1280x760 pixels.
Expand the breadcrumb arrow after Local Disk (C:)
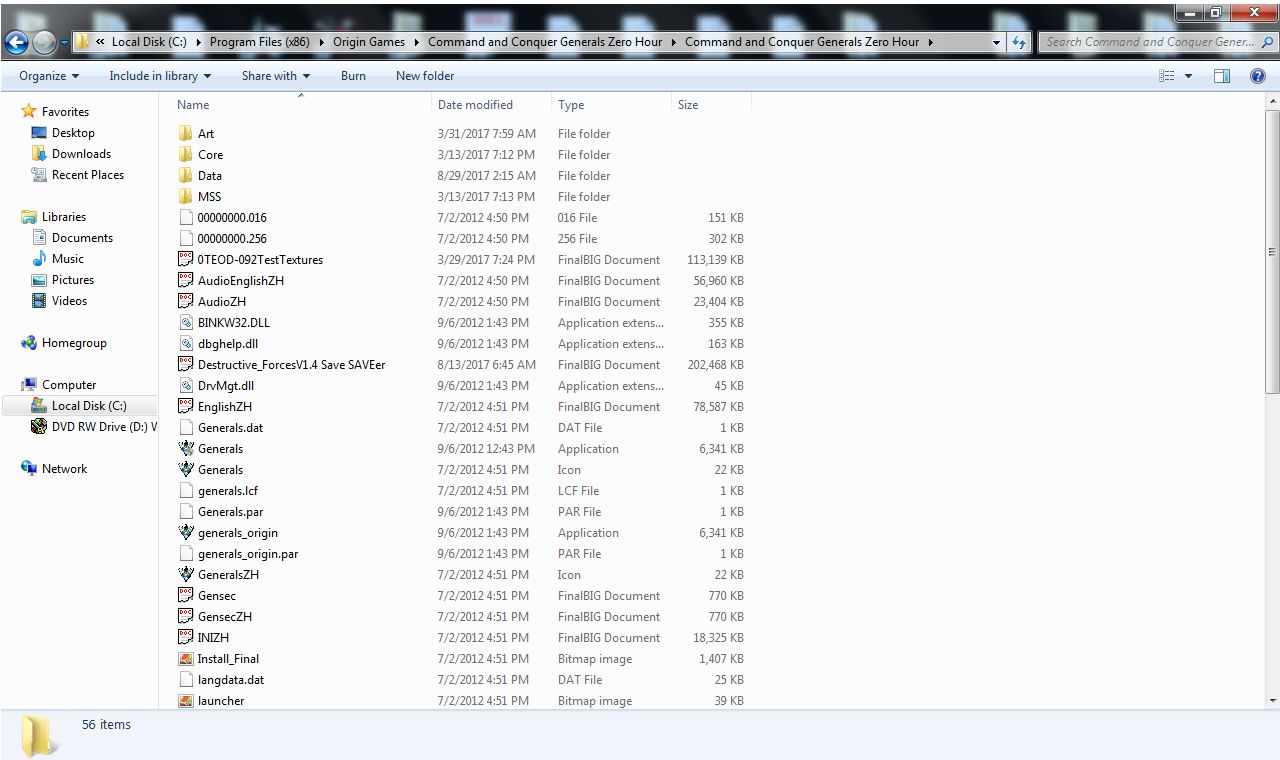pos(199,42)
